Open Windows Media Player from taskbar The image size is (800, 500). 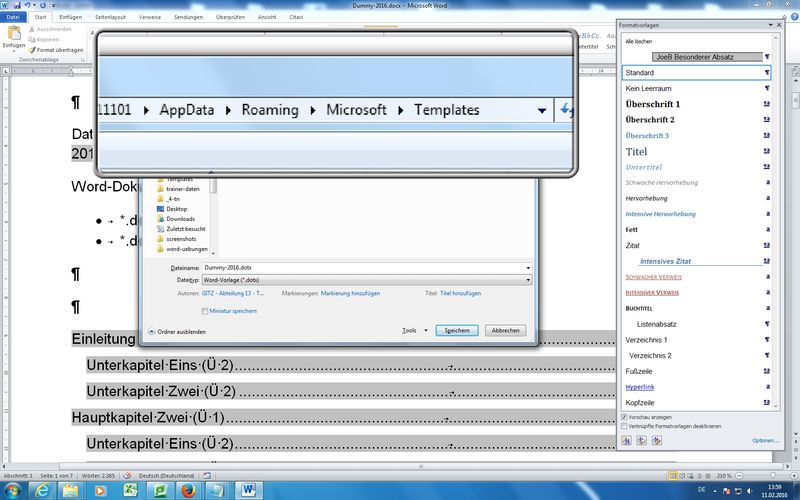tap(100, 491)
